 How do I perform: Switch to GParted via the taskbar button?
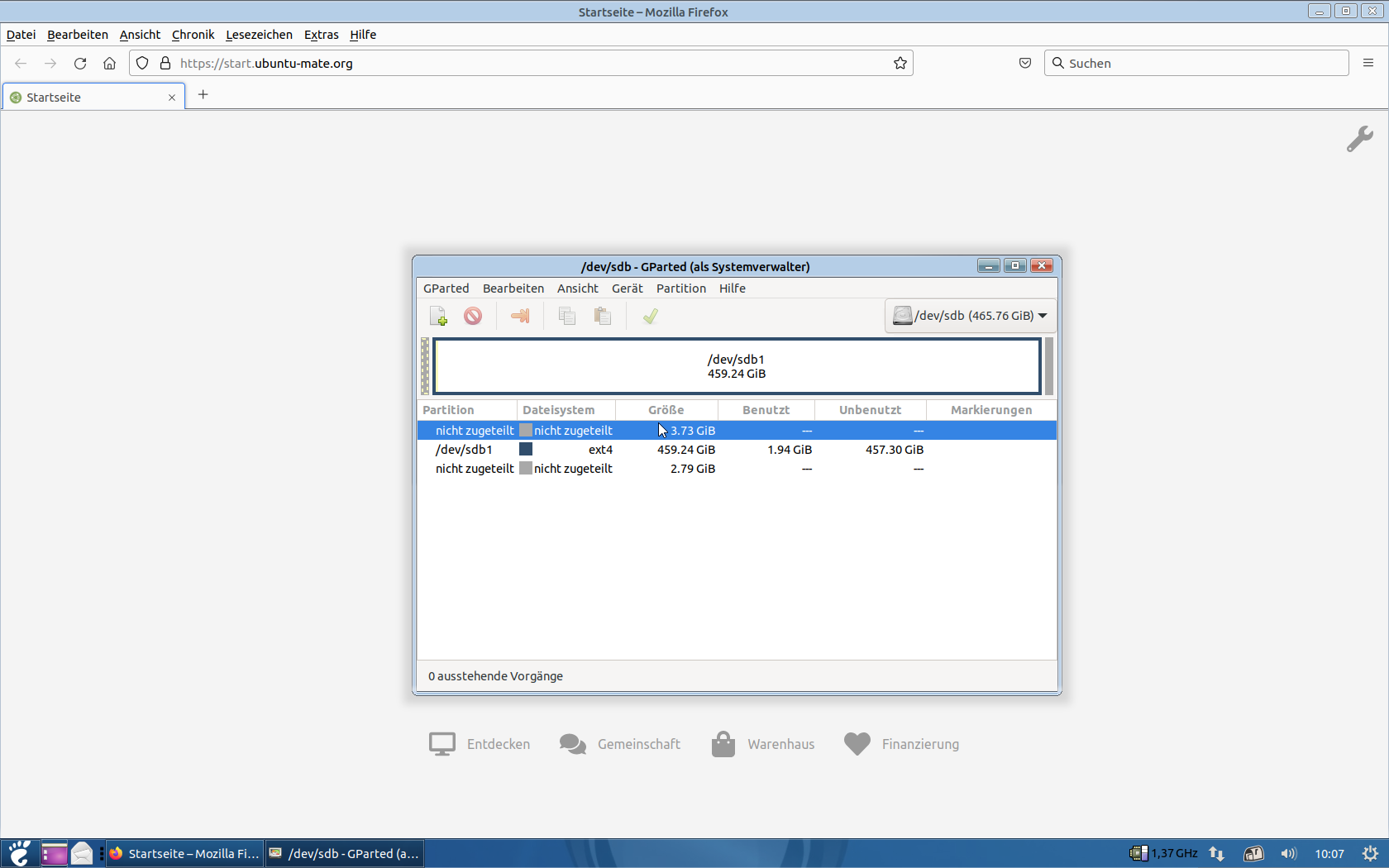coord(344,854)
